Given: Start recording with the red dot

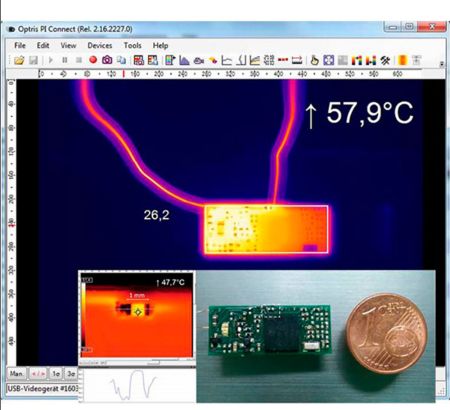Looking at the screenshot, I should tap(93, 60).
